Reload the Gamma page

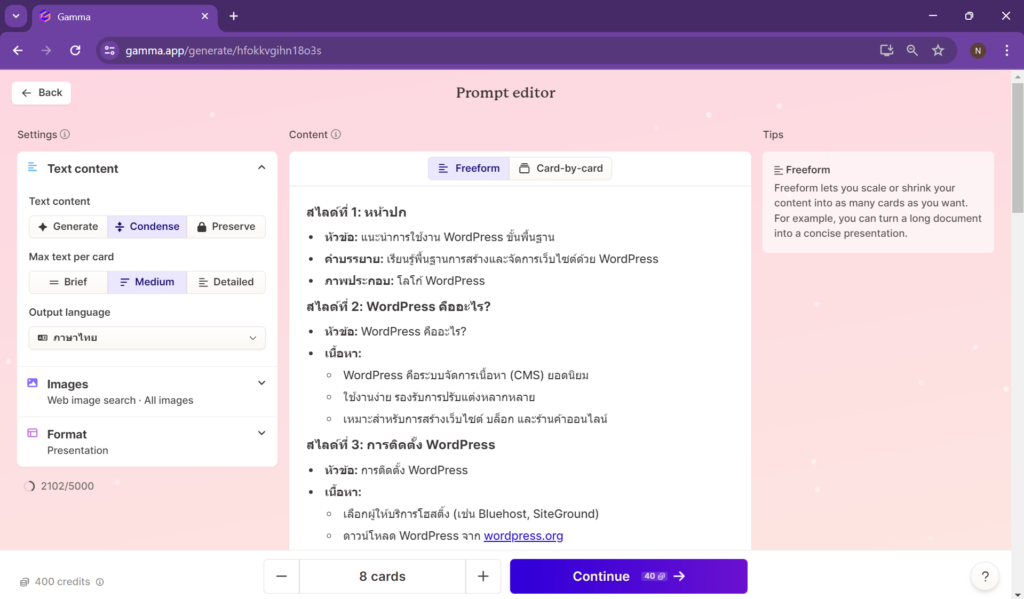click(75, 50)
